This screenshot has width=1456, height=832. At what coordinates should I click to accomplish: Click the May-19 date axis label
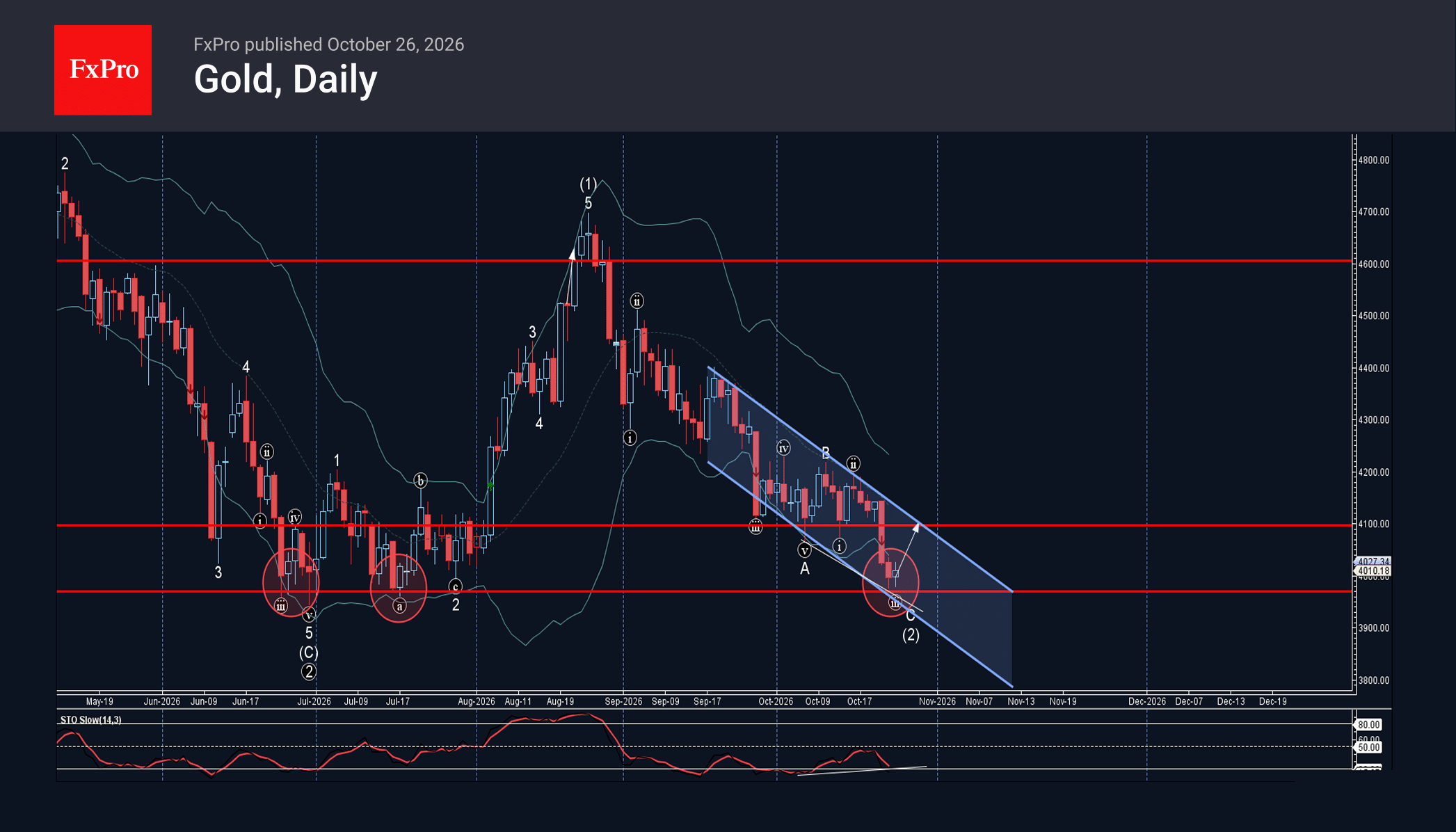click(99, 701)
